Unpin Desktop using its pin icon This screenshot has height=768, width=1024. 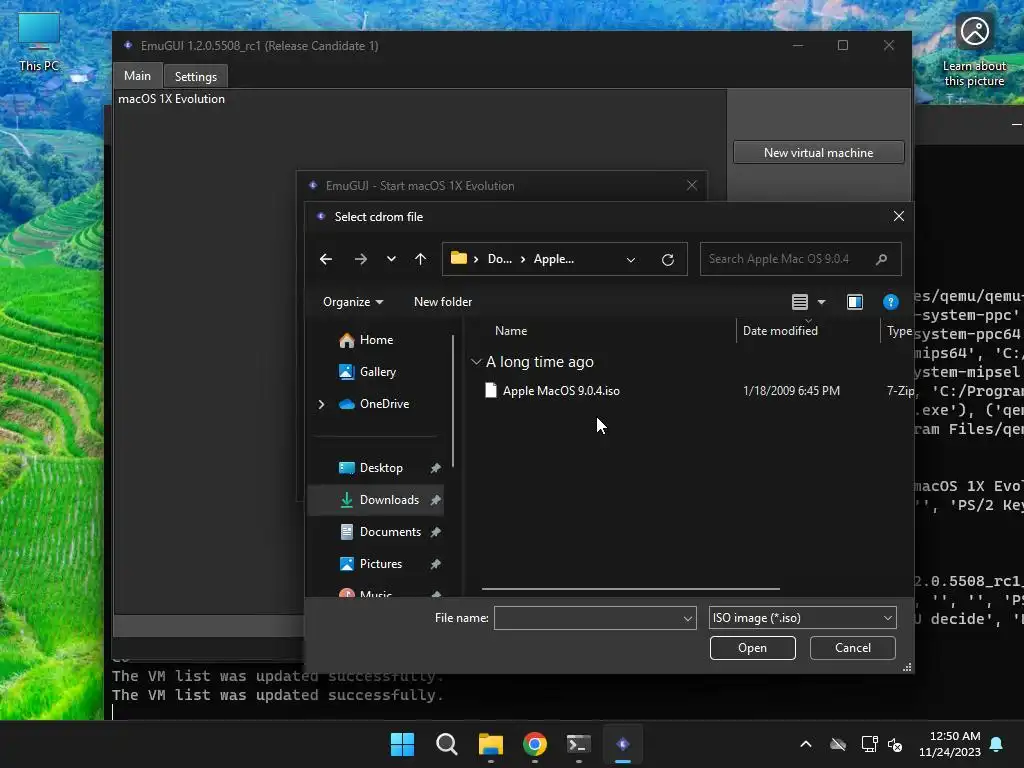coord(436,468)
